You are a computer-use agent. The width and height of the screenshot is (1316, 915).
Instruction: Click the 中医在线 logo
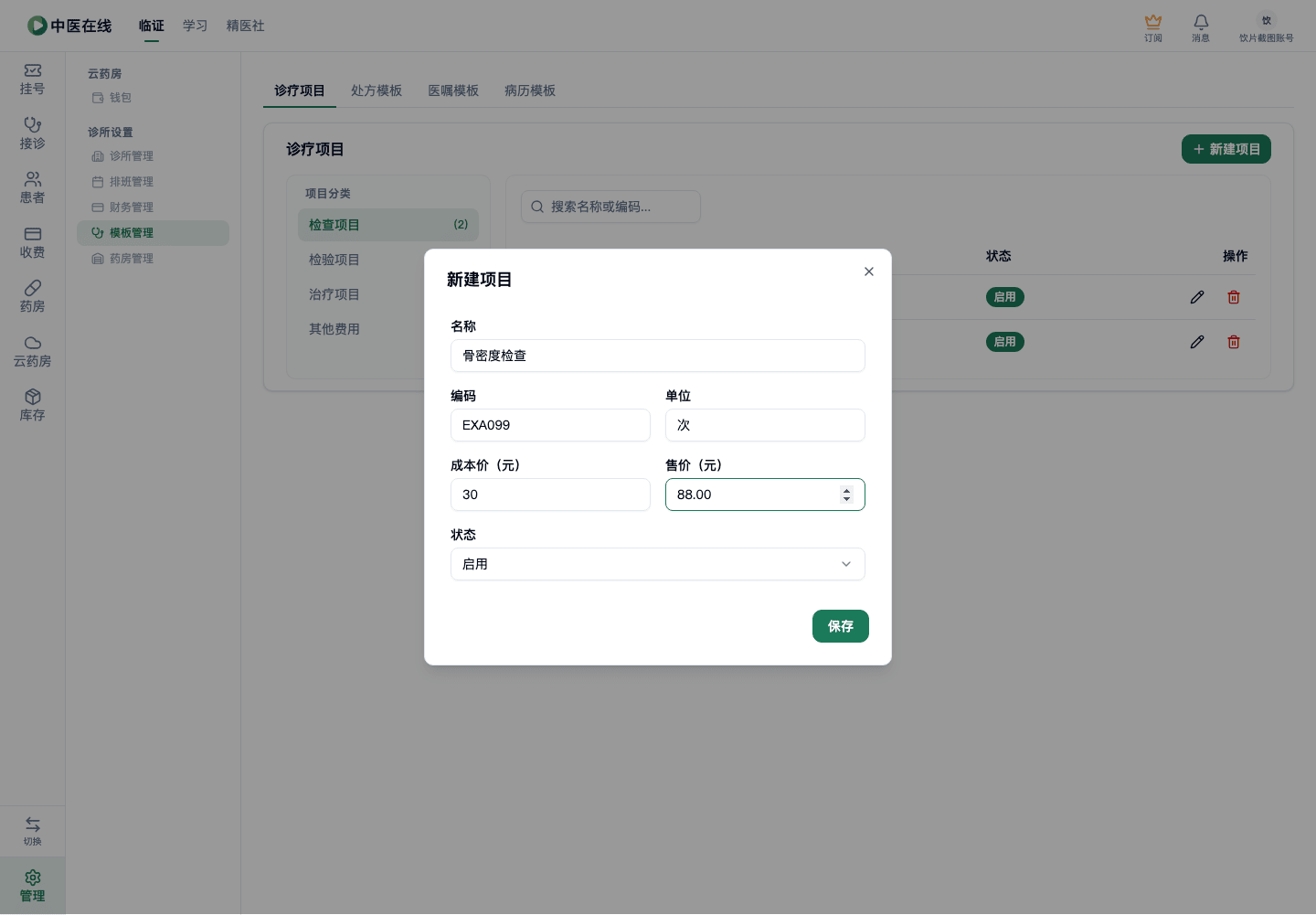69,26
